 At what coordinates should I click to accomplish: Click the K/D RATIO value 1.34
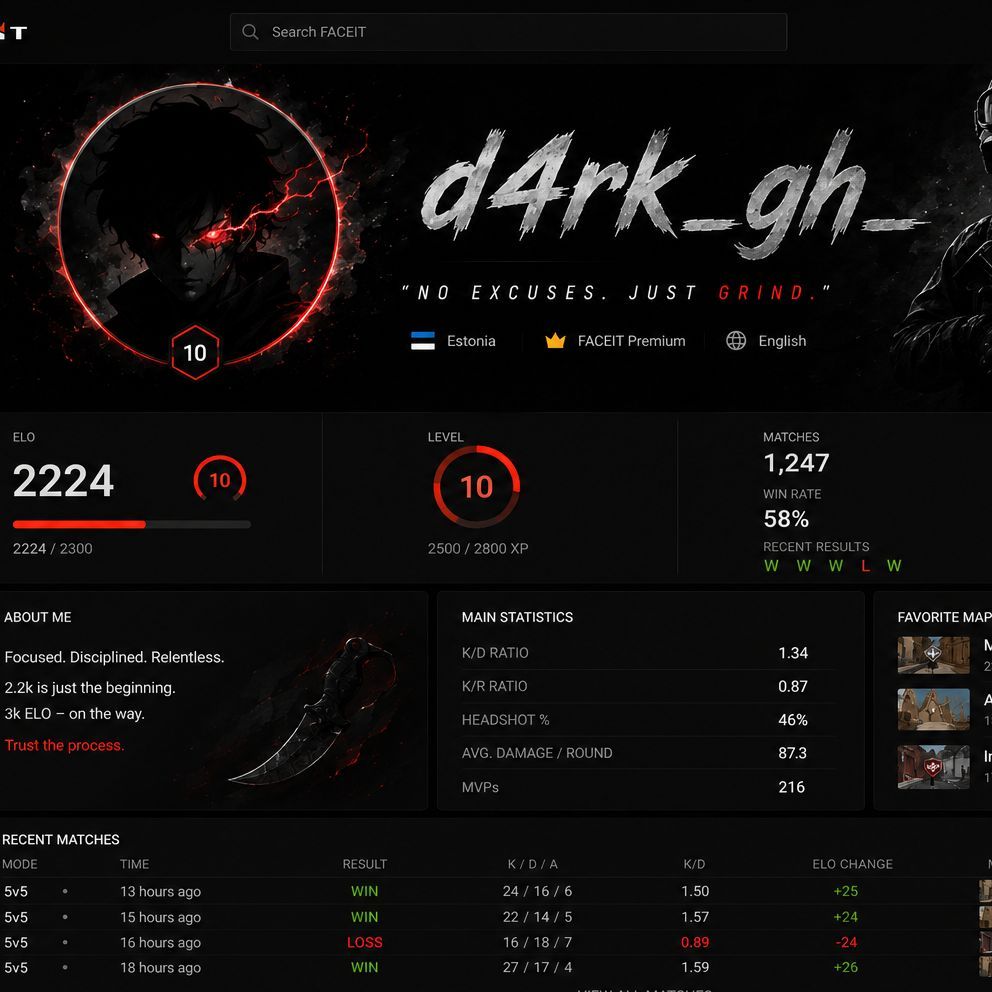[x=793, y=653]
